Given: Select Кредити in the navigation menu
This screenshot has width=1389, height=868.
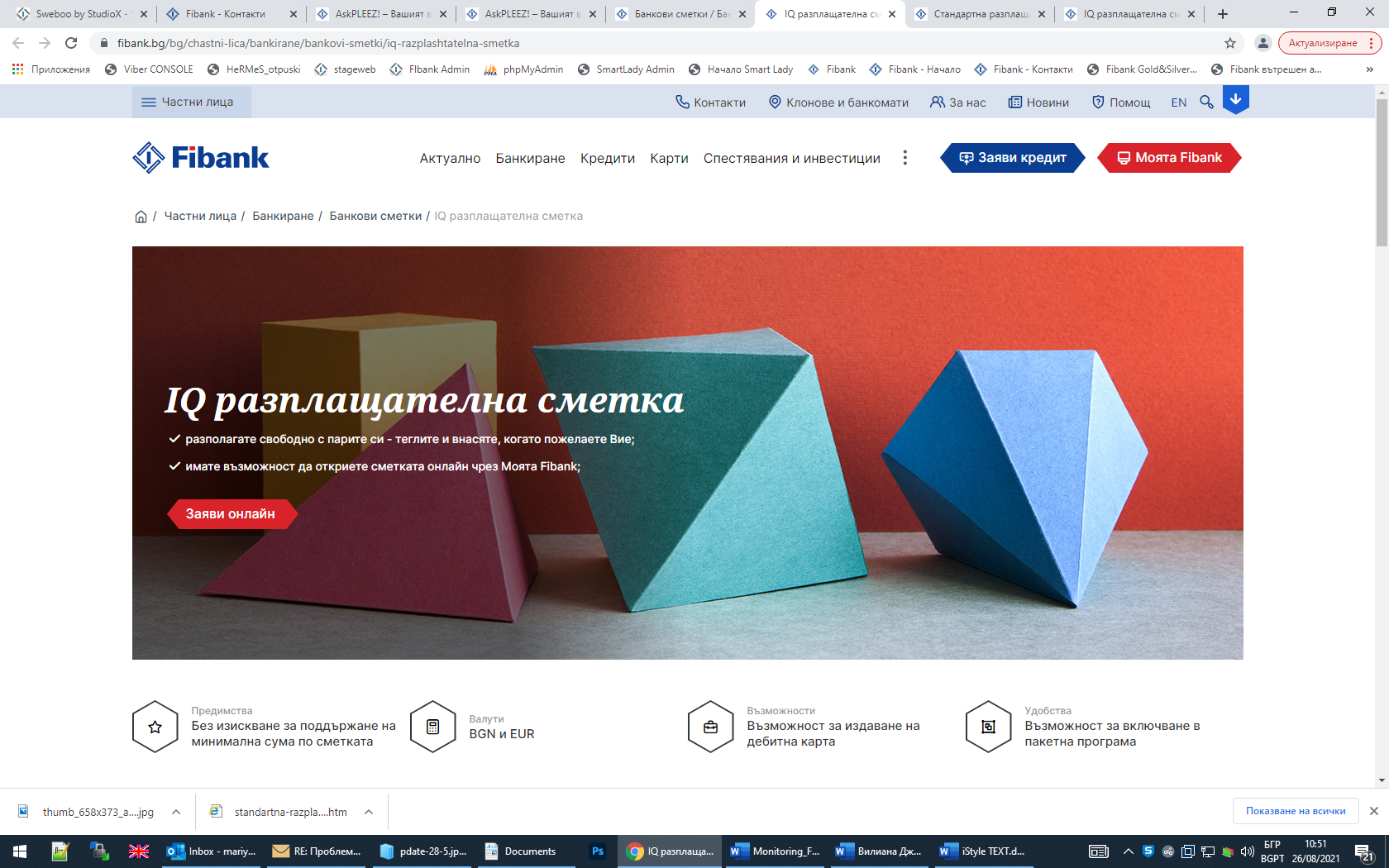Looking at the screenshot, I should point(608,158).
